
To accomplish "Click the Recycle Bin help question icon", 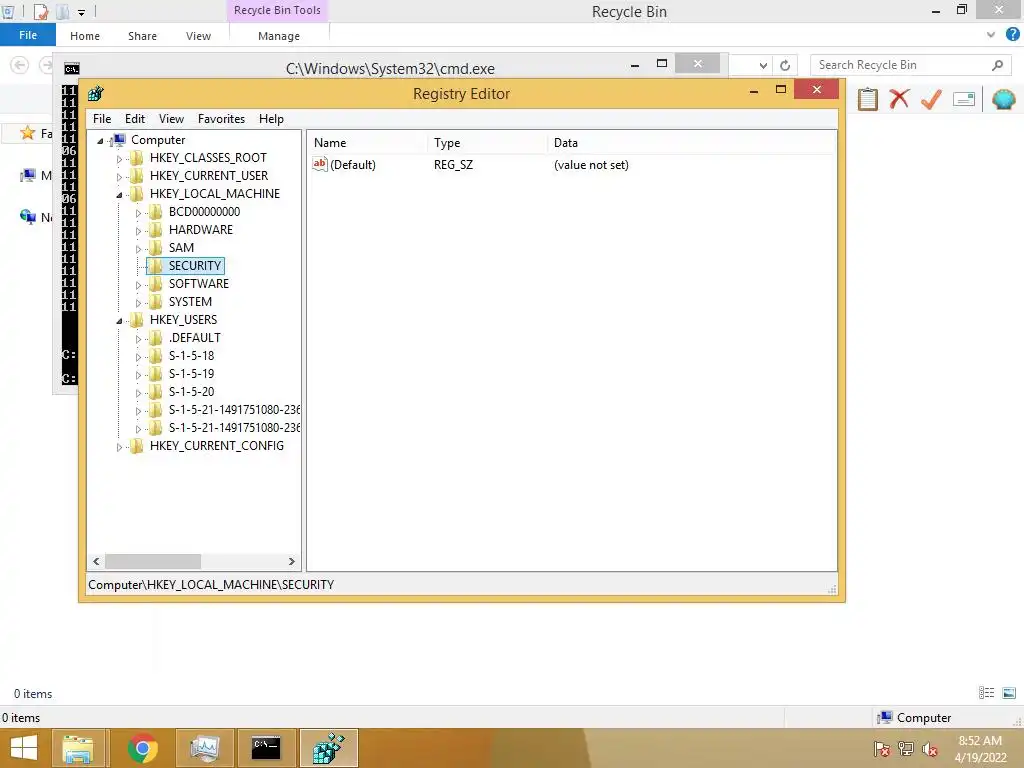I will tap(1013, 35).
